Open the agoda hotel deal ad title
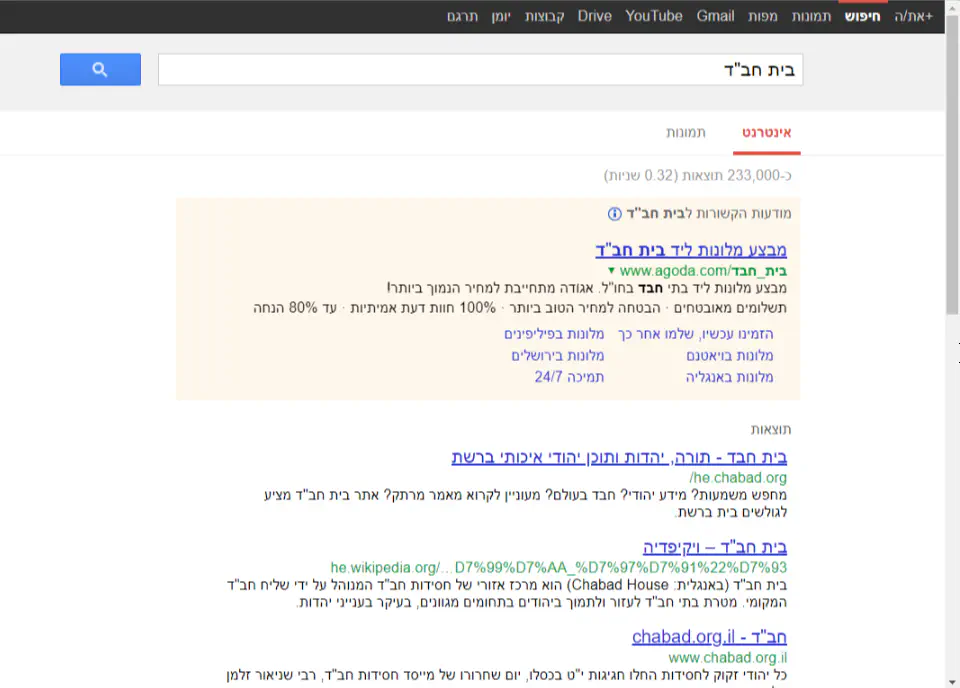The image size is (960, 688). [691, 249]
